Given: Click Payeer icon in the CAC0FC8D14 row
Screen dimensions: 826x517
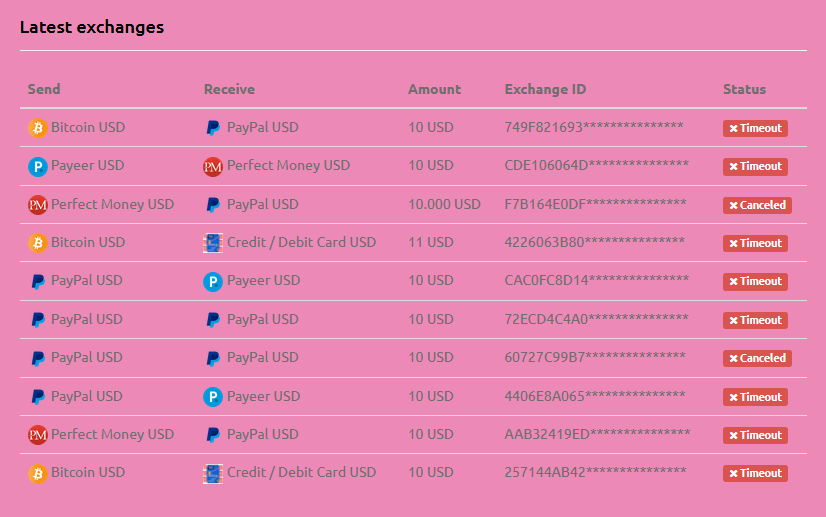Looking at the screenshot, I should 213,281.
